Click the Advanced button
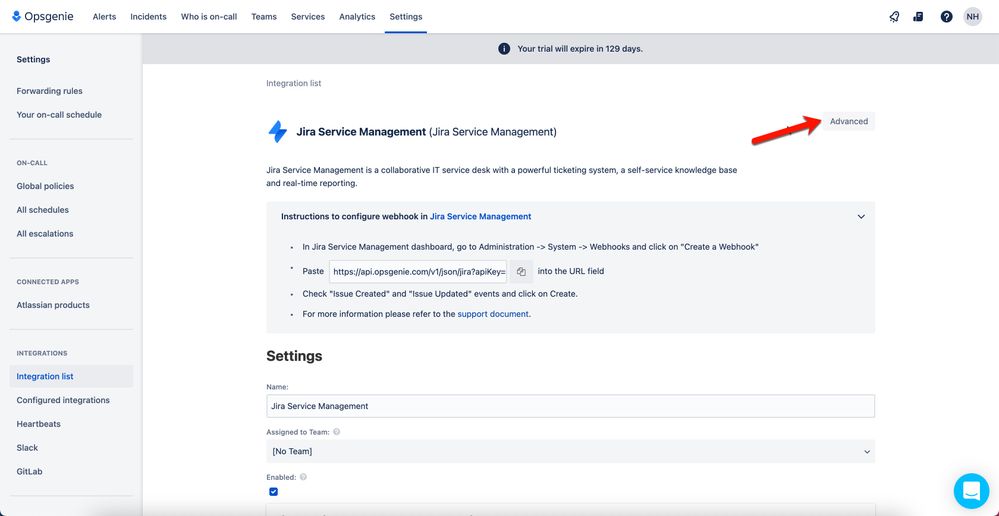 (849, 121)
